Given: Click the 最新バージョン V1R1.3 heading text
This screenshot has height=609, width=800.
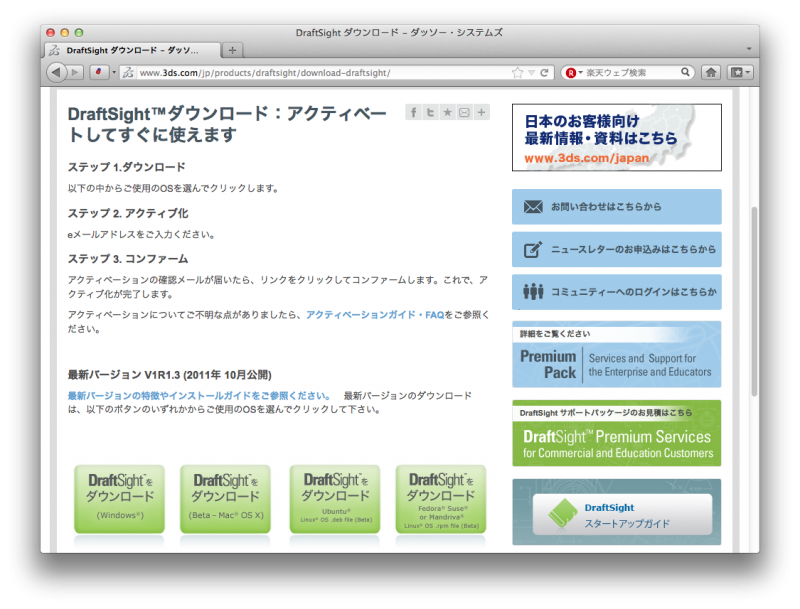Looking at the screenshot, I should pos(169,375).
